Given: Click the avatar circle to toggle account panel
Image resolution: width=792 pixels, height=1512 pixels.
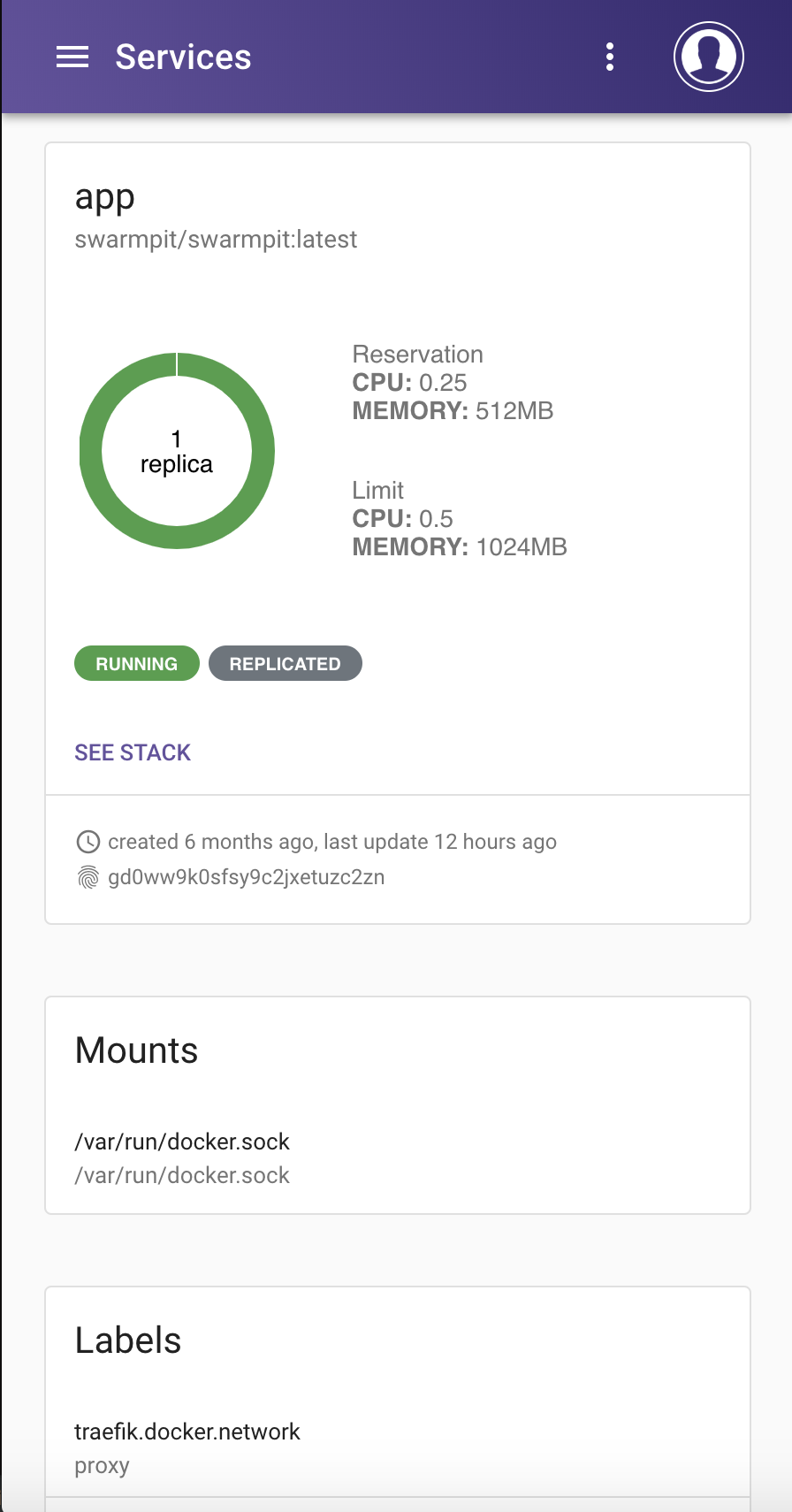Looking at the screenshot, I should 708,56.
